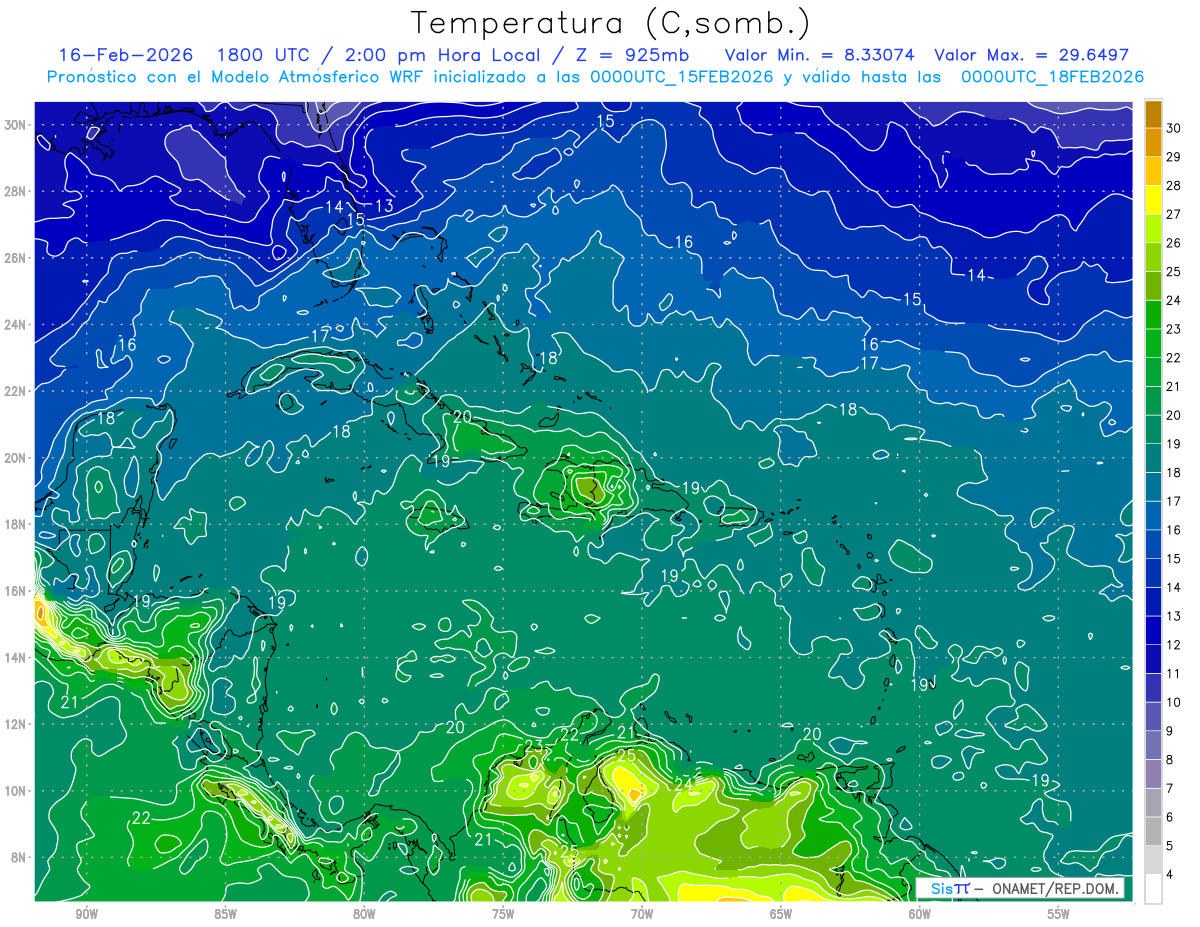Image resolution: width=1200 pixels, height=927 pixels.
Task: Click latitude axis label 26N
Action: pyautogui.click(x=16, y=258)
